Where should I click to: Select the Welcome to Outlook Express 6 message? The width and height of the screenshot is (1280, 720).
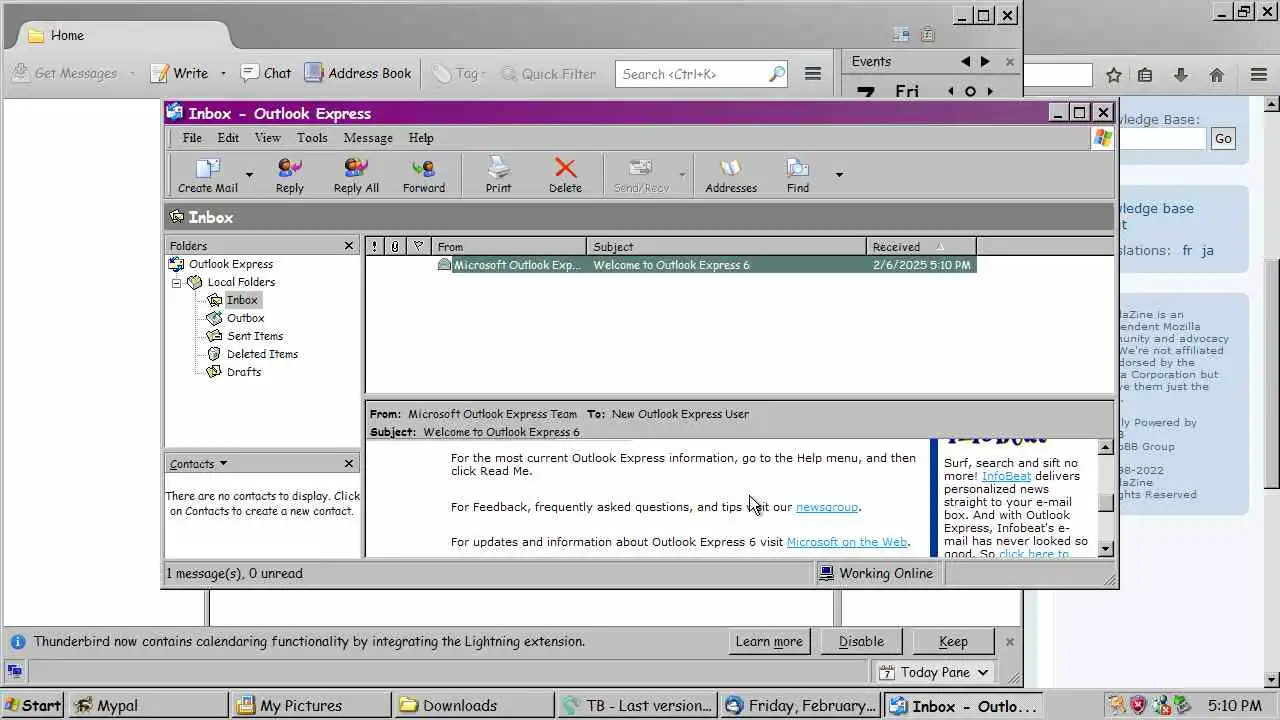point(671,265)
